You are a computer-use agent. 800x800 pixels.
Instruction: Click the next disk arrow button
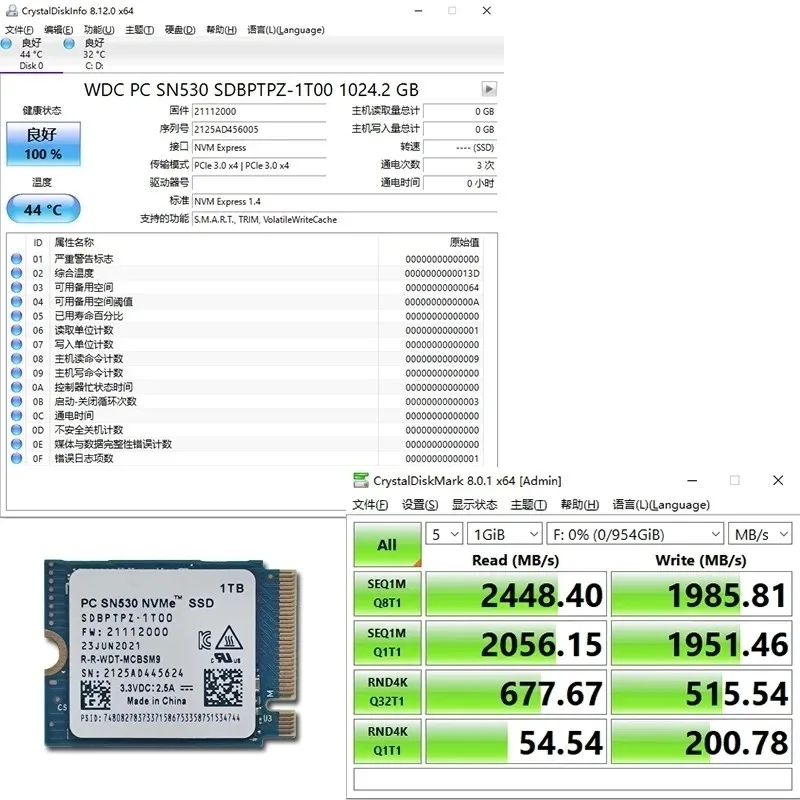489,89
